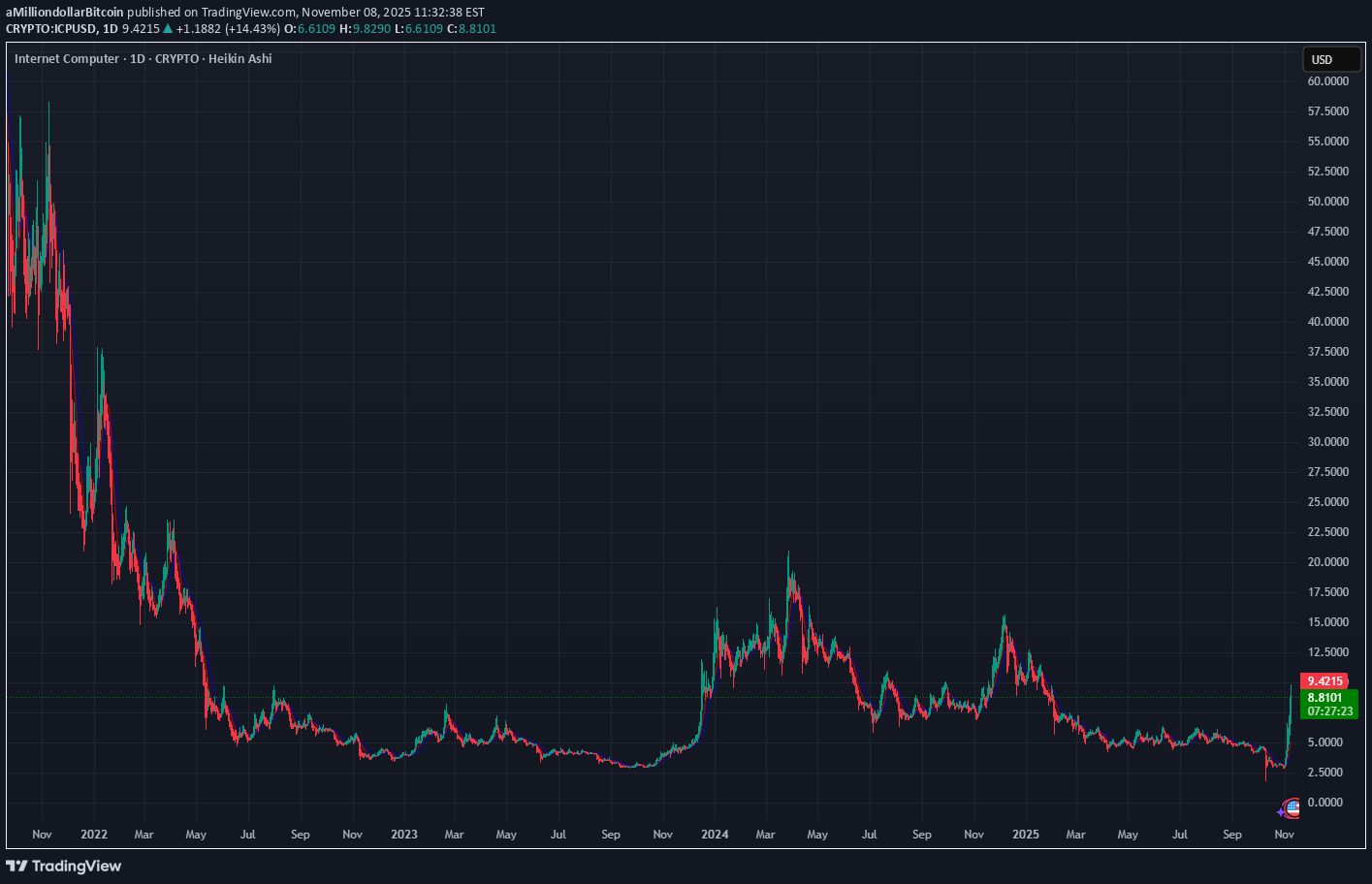
Task: Click the 60.0000 price scale label
Action: [1327, 81]
